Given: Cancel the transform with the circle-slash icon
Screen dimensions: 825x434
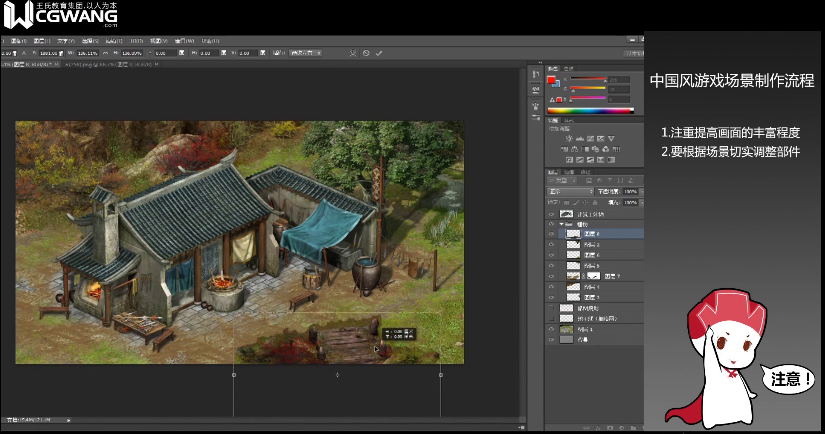Looking at the screenshot, I should click(366, 53).
